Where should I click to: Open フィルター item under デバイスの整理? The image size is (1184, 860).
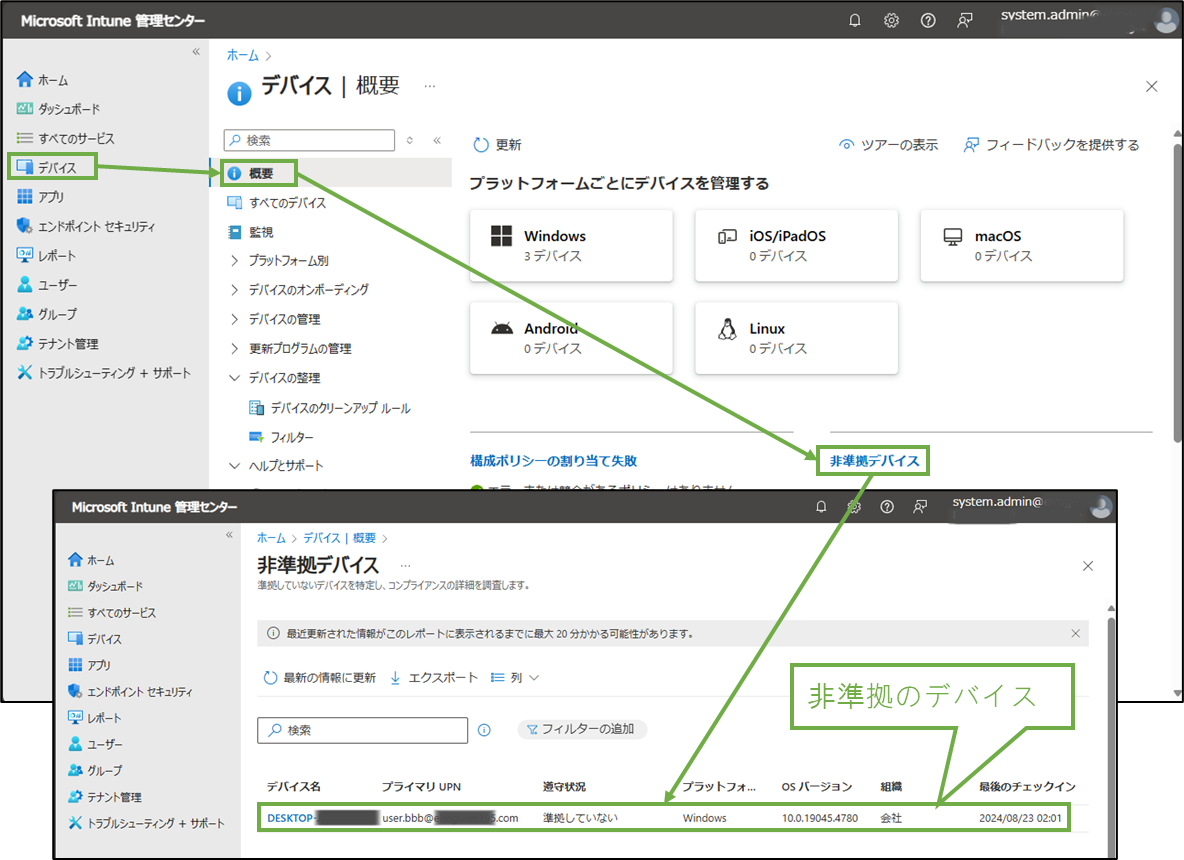pyautogui.click(x=282, y=437)
